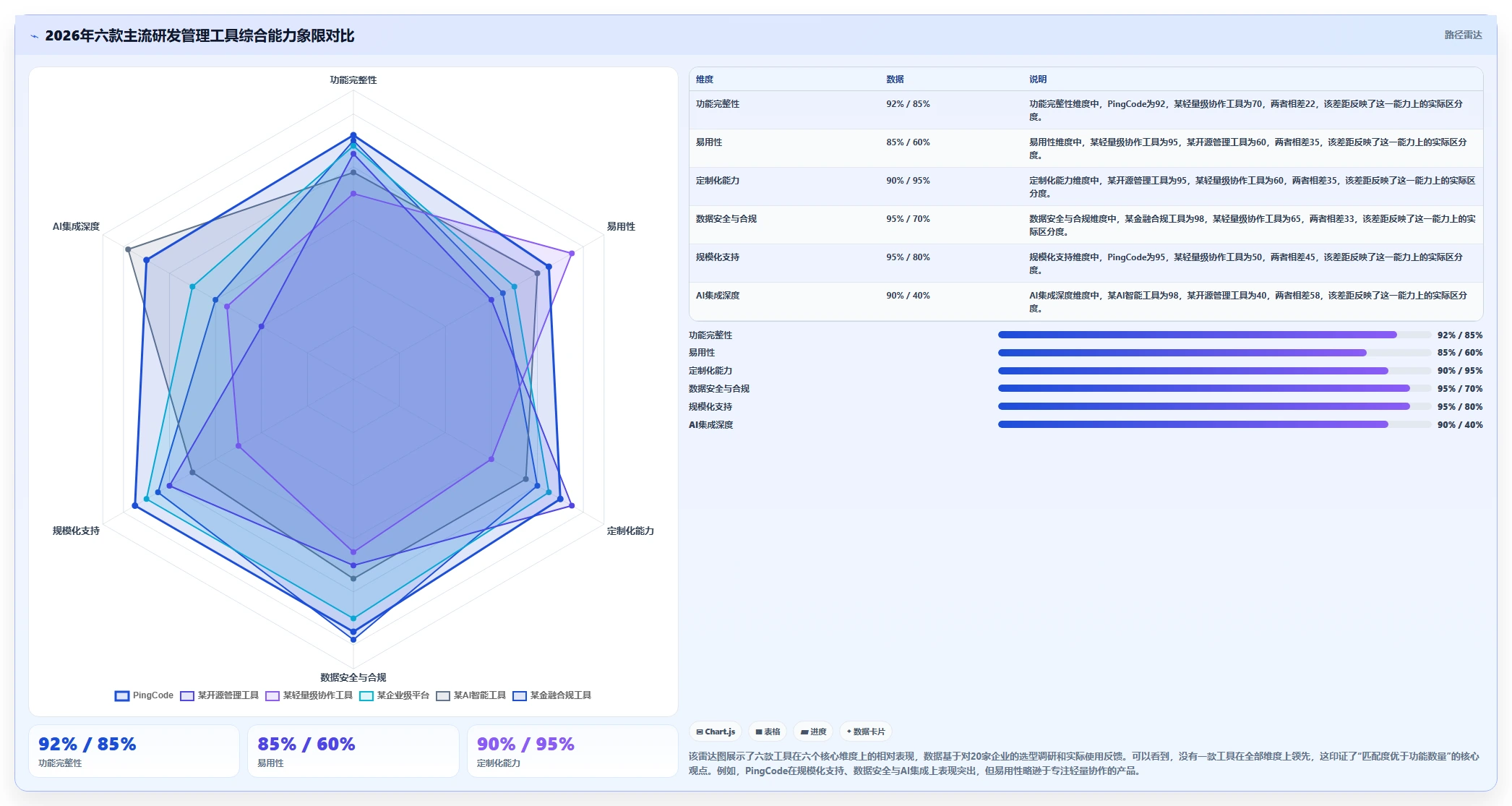This screenshot has width=1512, height=806.
Task: Click the blue outermost data point on 规模化支持 axis
Action: 135,505
